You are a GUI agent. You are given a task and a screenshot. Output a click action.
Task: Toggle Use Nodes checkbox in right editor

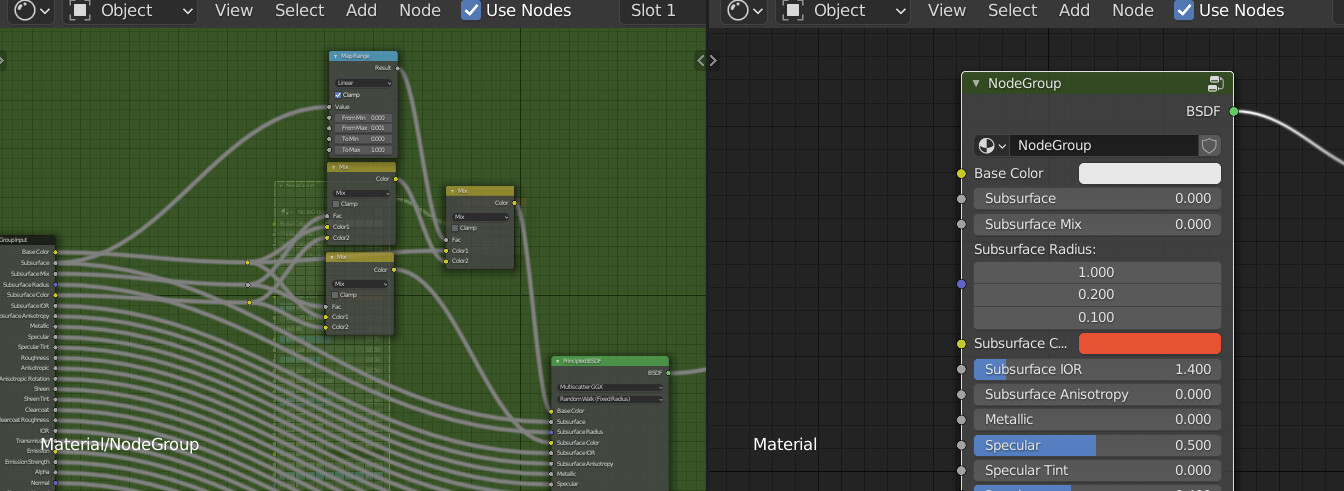(x=1184, y=10)
